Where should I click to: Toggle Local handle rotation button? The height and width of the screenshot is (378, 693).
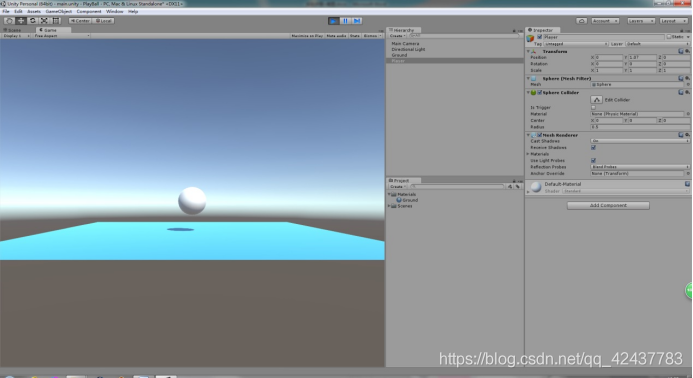[104, 21]
